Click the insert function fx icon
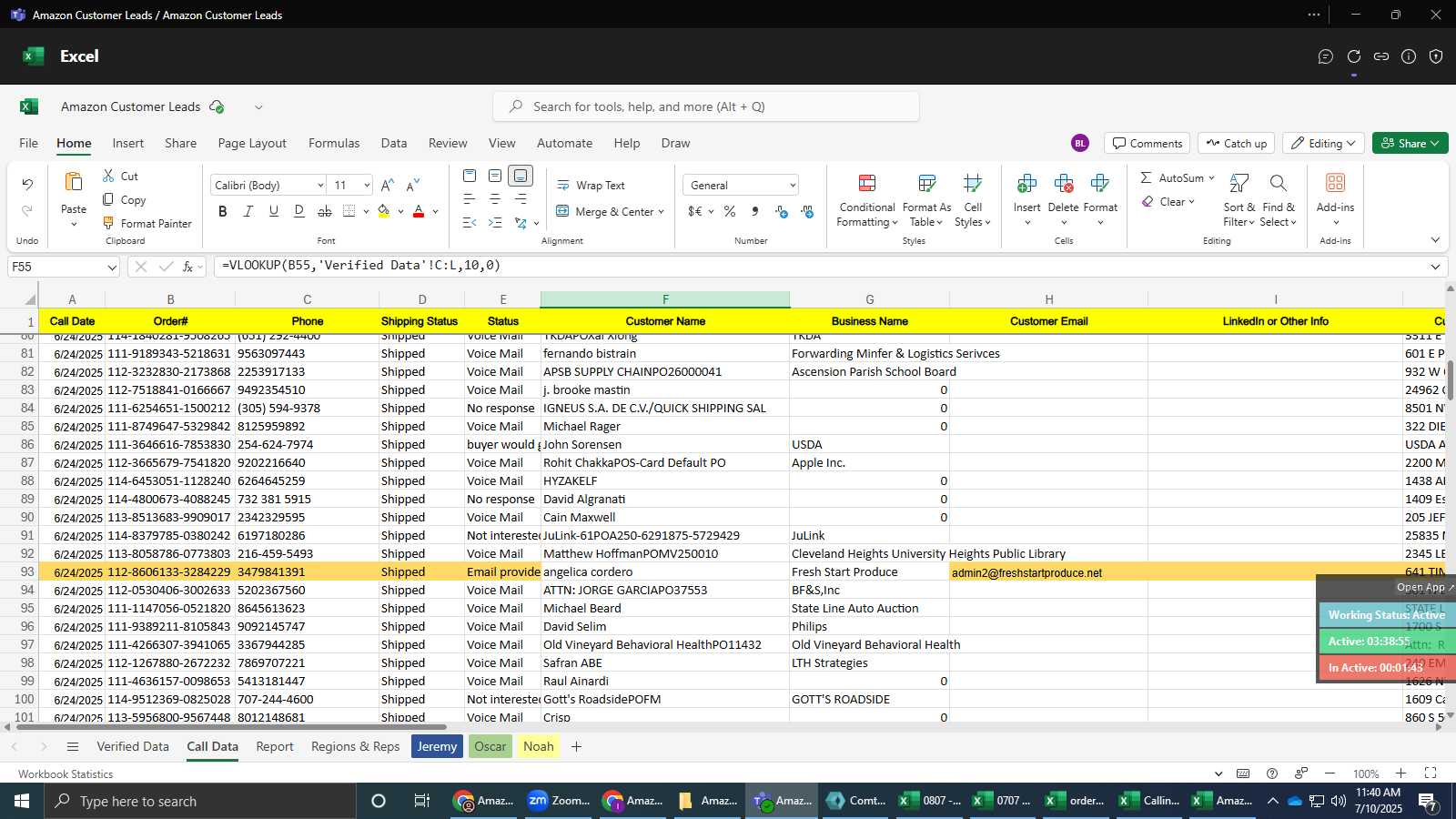Screen dimensions: 1456x819 coord(187,267)
